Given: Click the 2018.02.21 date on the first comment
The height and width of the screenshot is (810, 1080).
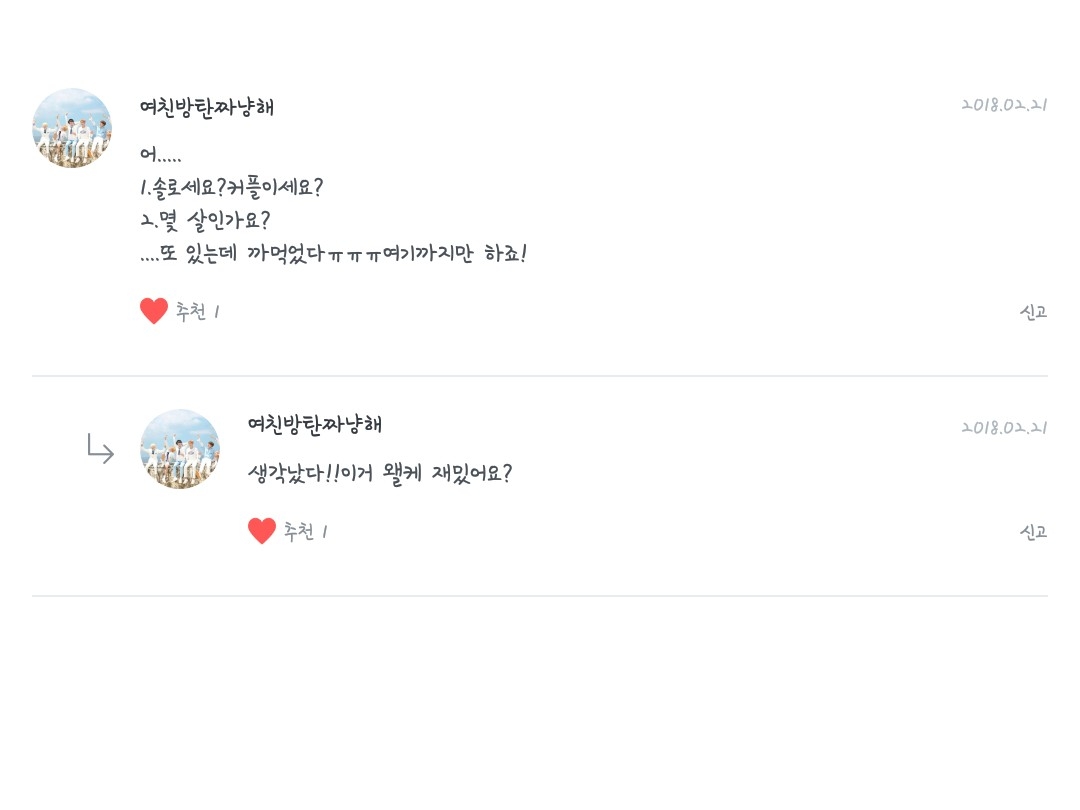Looking at the screenshot, I should pyautogui.click(x=1004, y=105).
